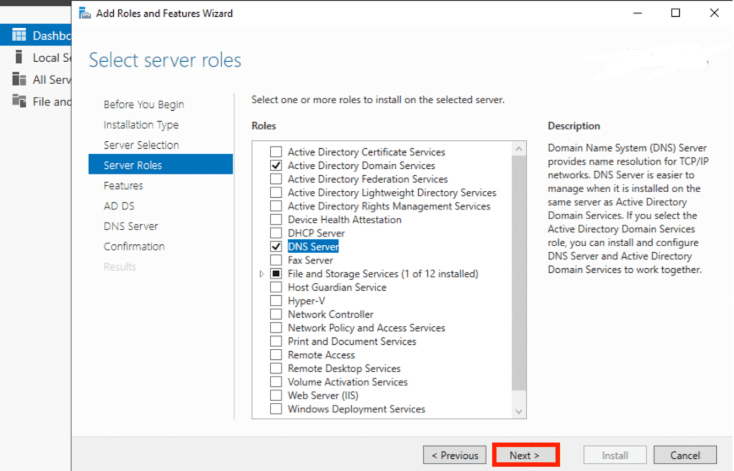Select the highlighted DNS Server role label

point(313,246)
